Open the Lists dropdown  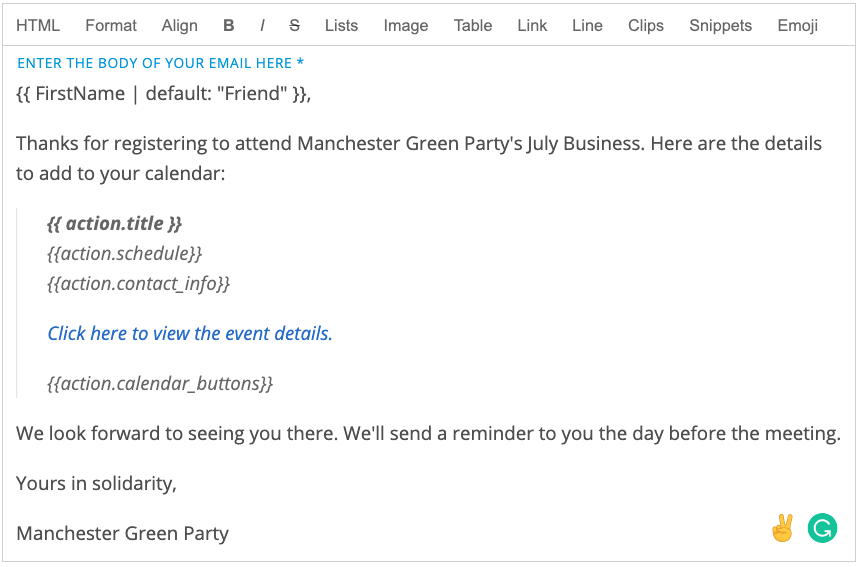341,26
